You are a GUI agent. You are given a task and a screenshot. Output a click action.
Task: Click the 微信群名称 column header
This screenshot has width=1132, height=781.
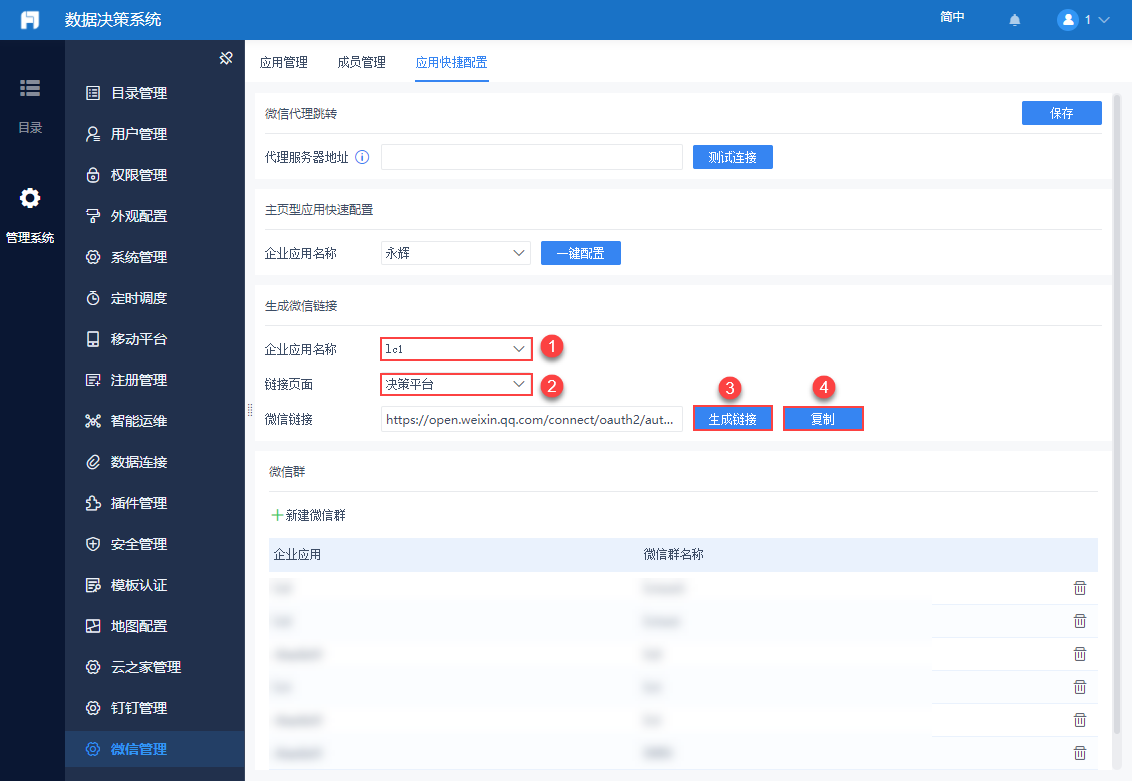pyautogui.click(x=674, y=554)
